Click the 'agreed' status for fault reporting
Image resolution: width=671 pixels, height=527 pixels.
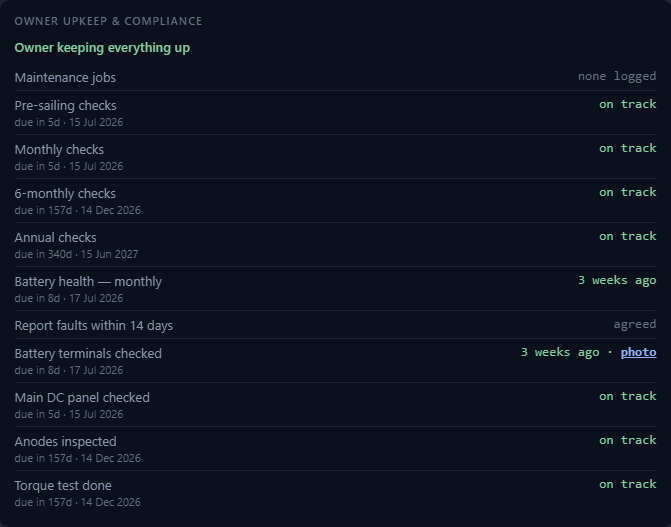click(635, 324)
